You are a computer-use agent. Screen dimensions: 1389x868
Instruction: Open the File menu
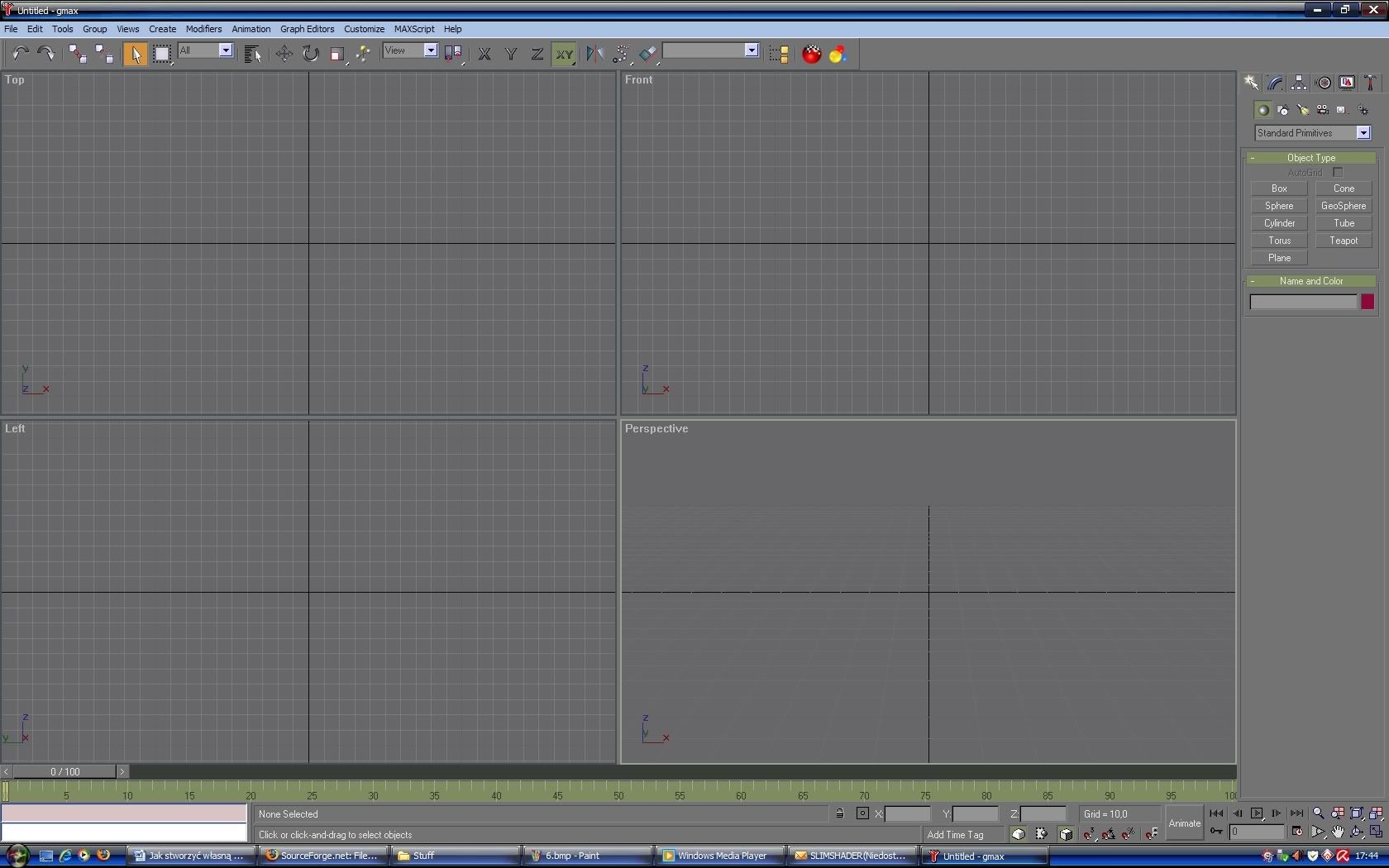pos(11,29)
